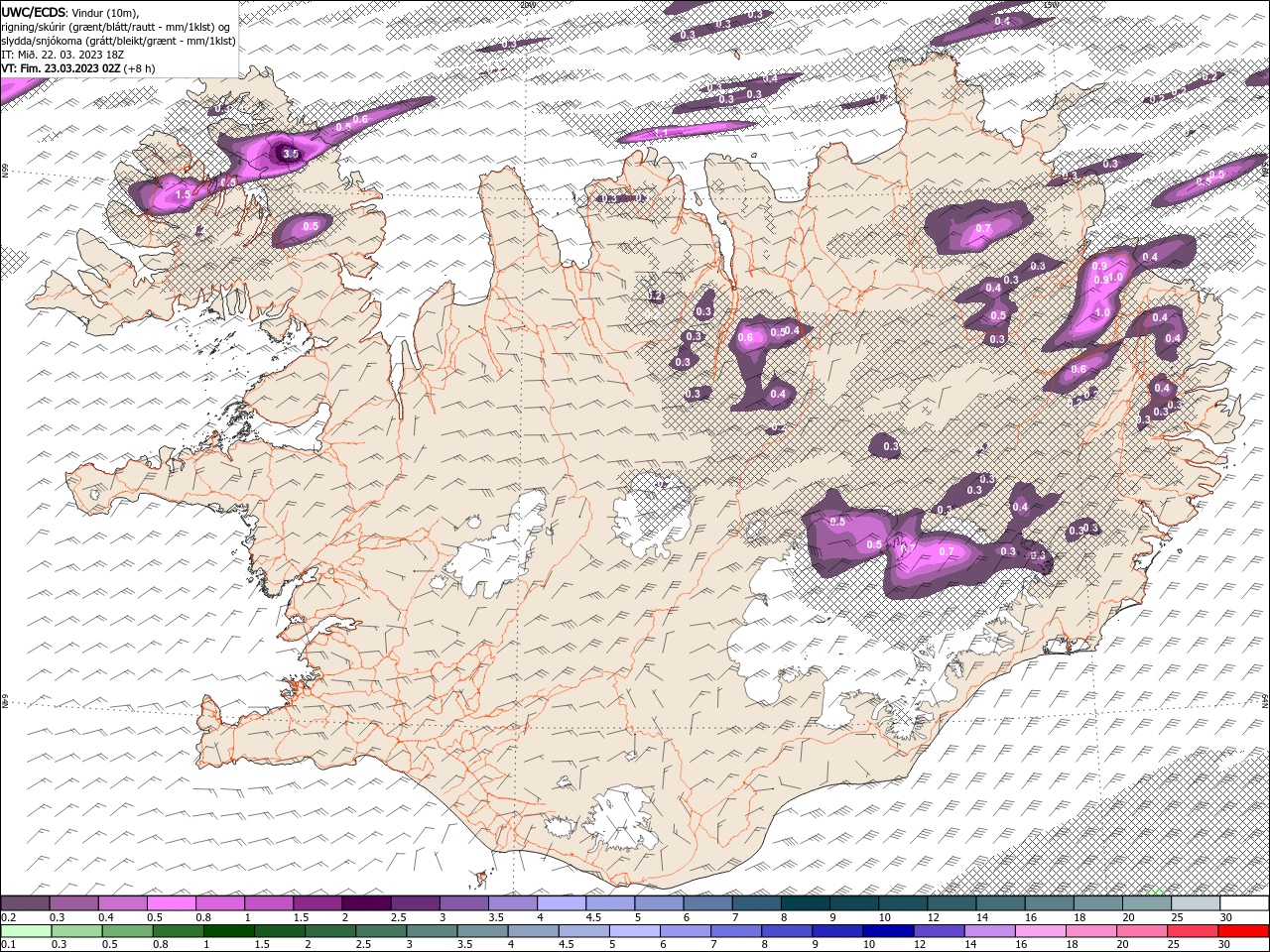Click the 12 number under the upper legend row

934,917
